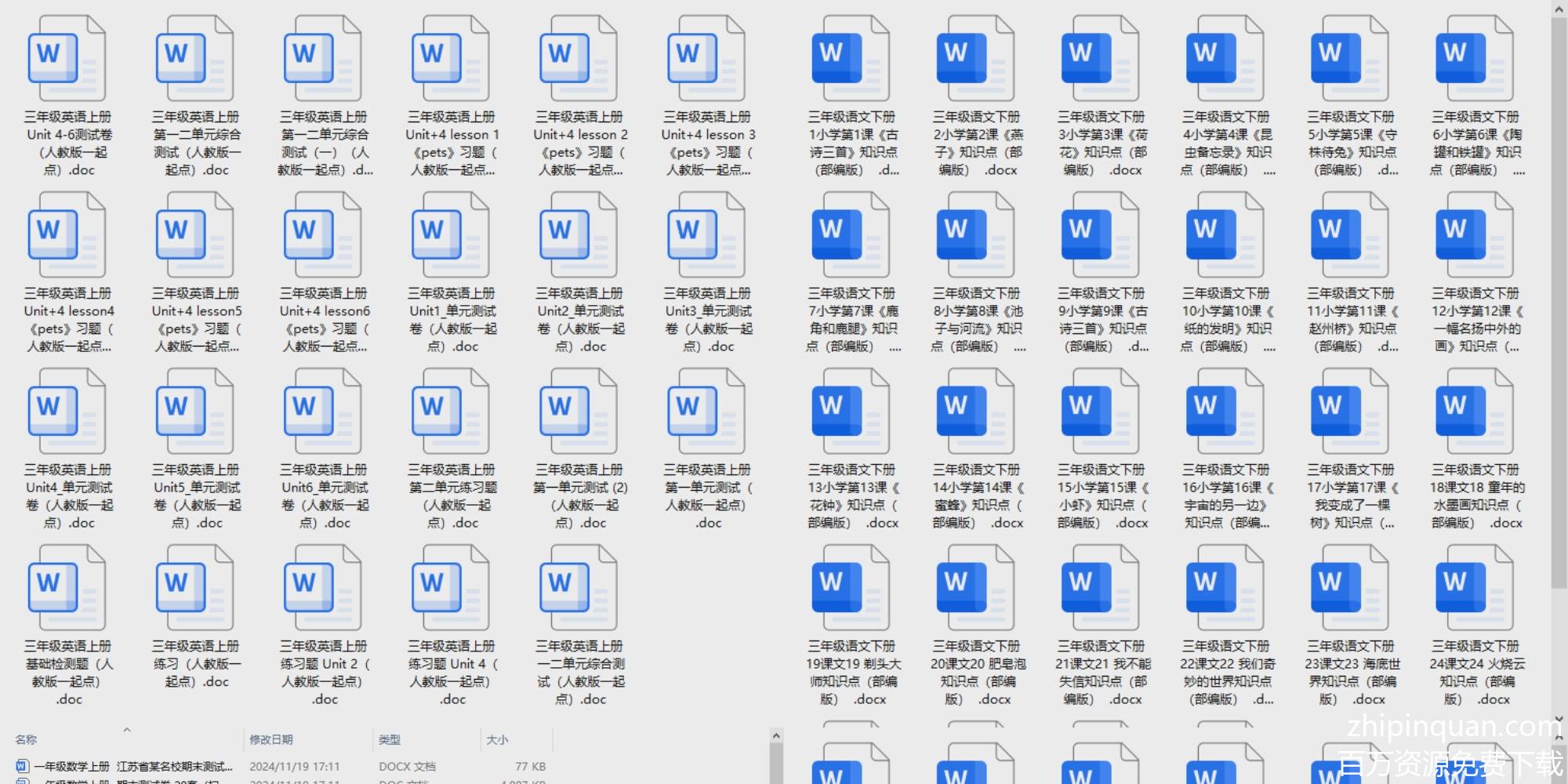Image resolution: width=1568 pixels, height=784 pixels.
Task: Select 语文下册 第1课《古诗三首》知识点 docx icon
Action: 851,58
